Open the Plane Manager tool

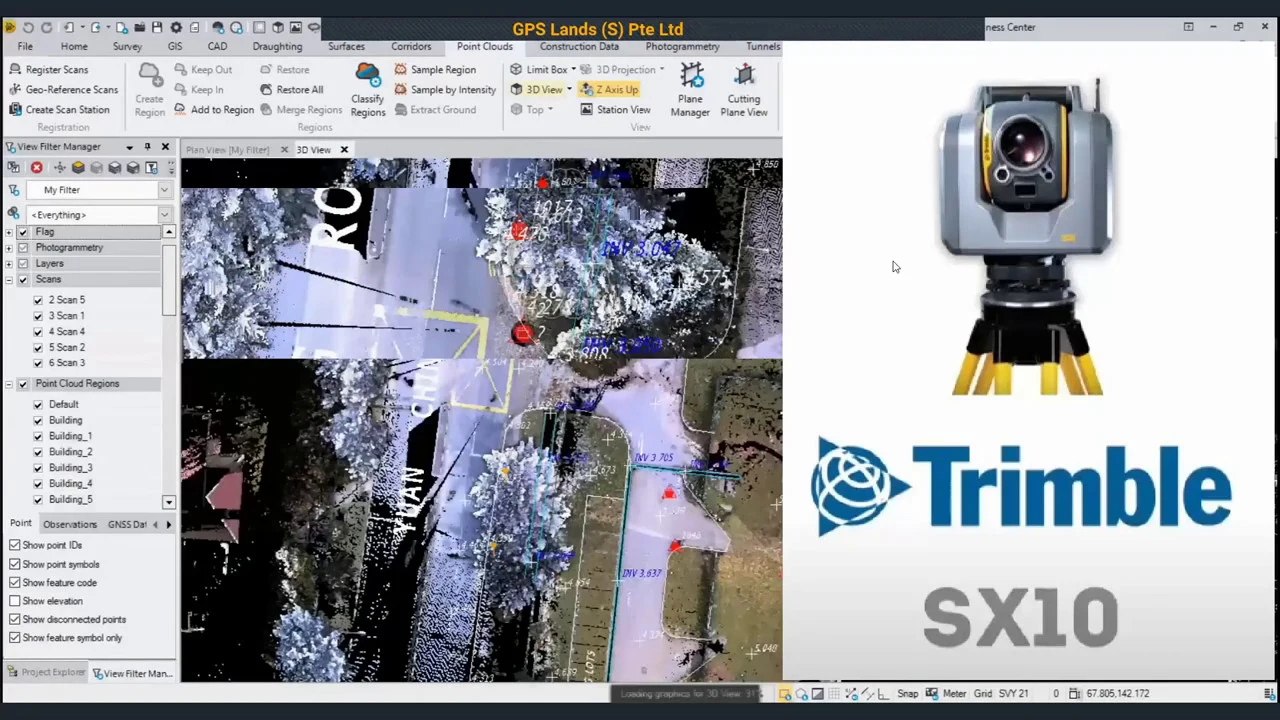[x=690, y=91]
